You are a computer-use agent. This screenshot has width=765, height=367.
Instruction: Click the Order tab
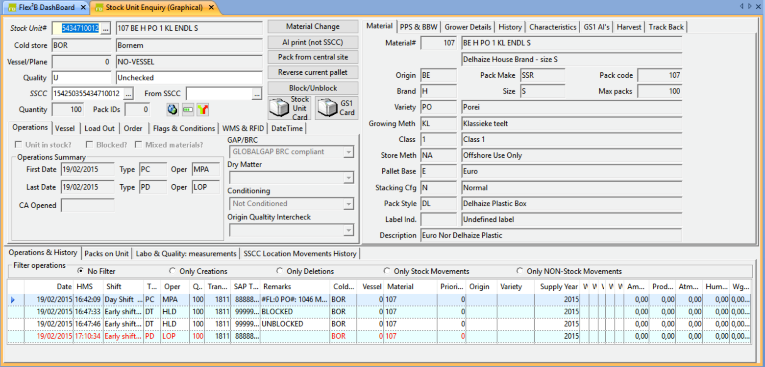(133, 128)
